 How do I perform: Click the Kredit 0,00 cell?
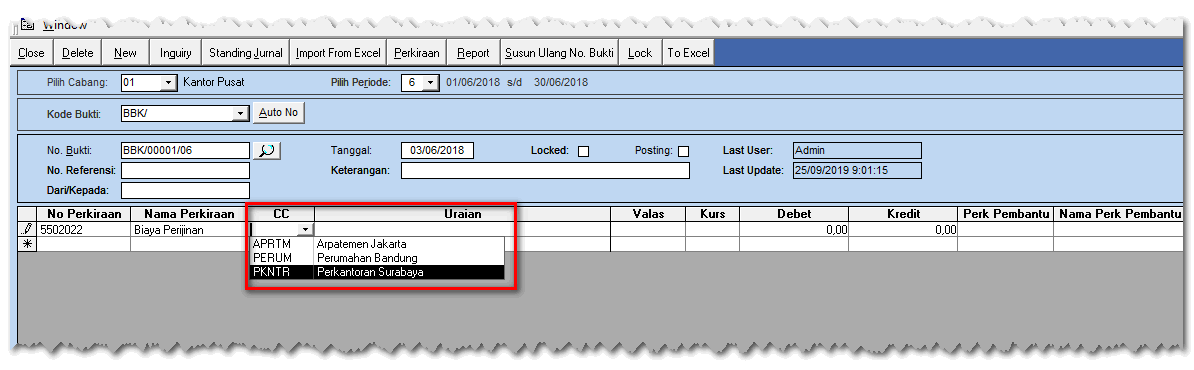904,228
